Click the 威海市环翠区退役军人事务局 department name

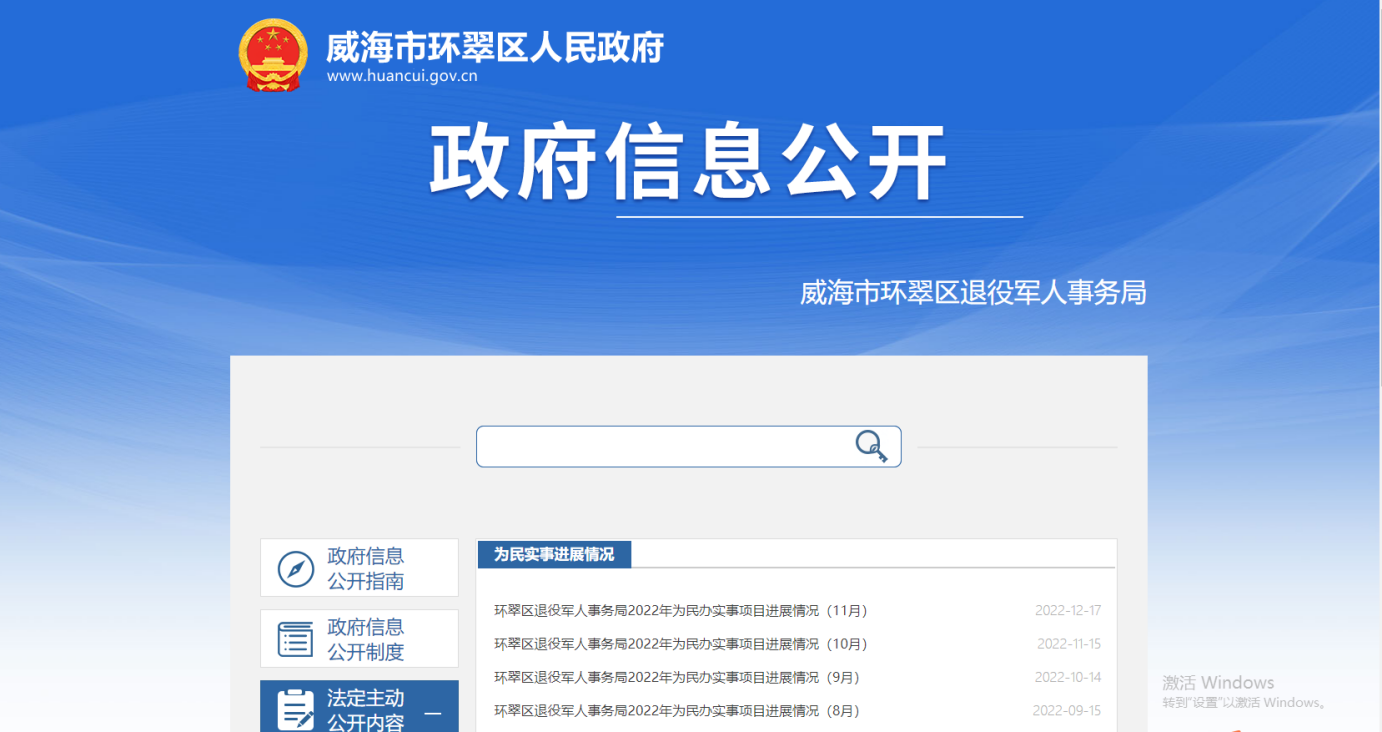[x=972, y=293]
